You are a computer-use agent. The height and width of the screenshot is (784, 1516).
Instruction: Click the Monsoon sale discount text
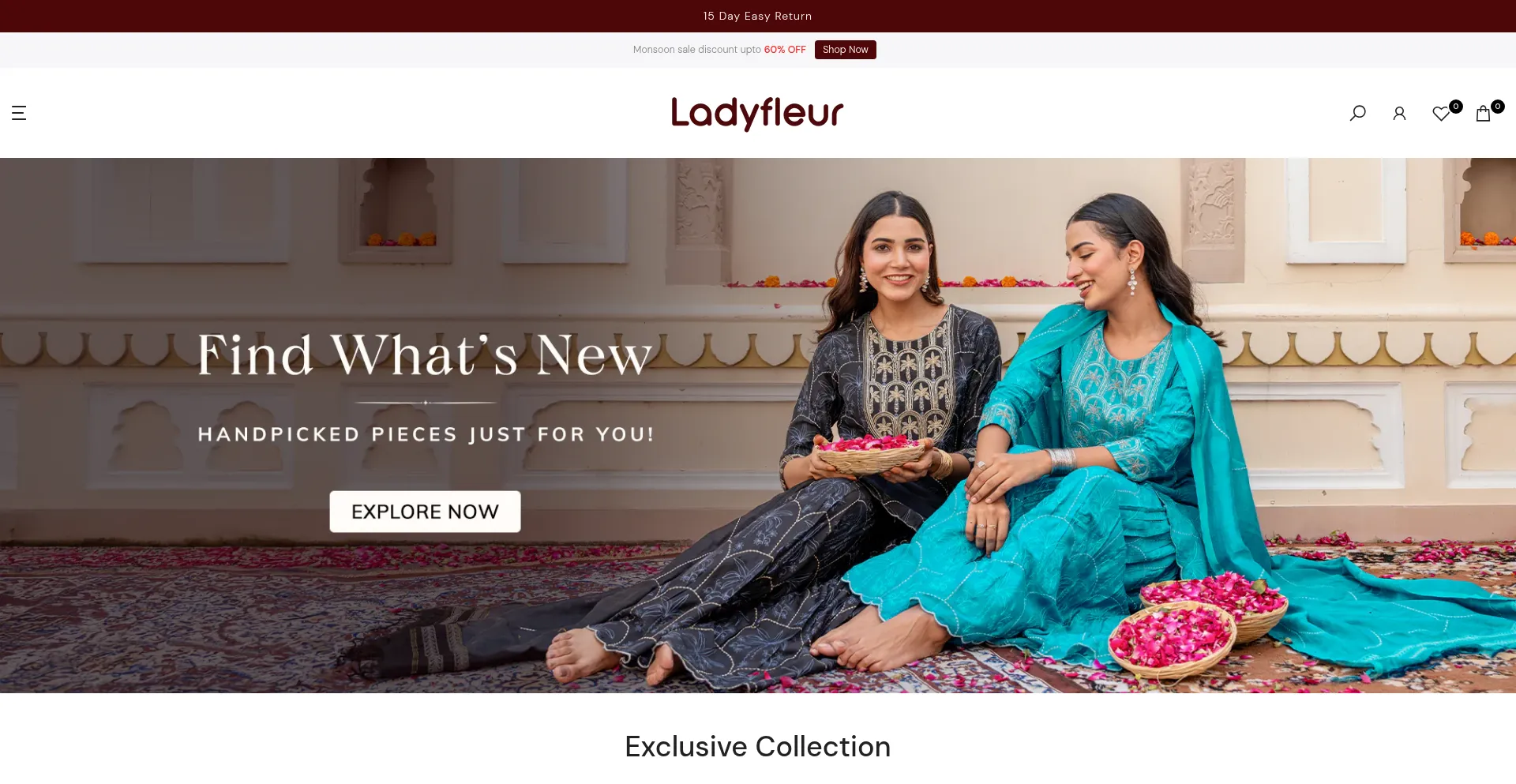[696, 50]
